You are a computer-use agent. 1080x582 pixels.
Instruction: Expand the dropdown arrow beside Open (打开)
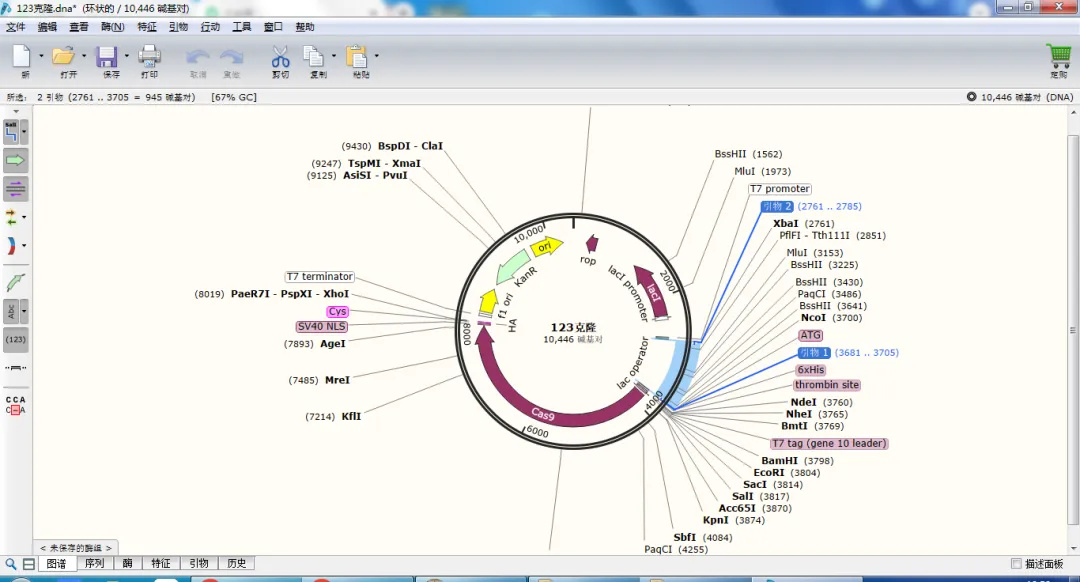(x=84, y=56)
